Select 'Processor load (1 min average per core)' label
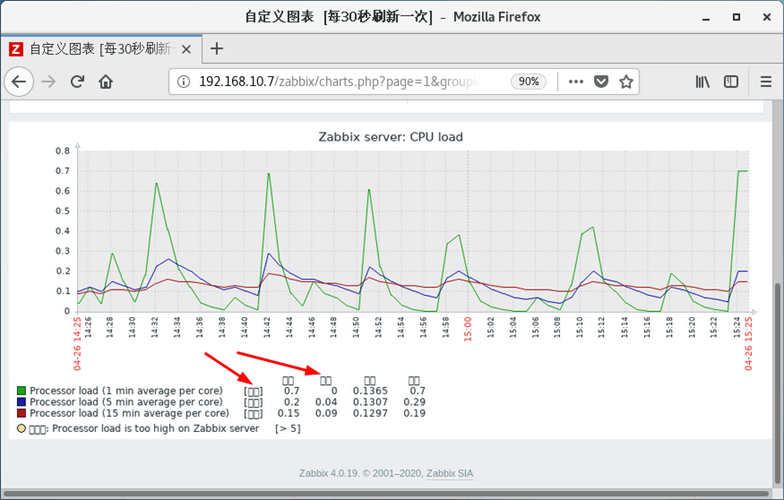The height and width of the screenshot is (500, 784). pos(126,390)
